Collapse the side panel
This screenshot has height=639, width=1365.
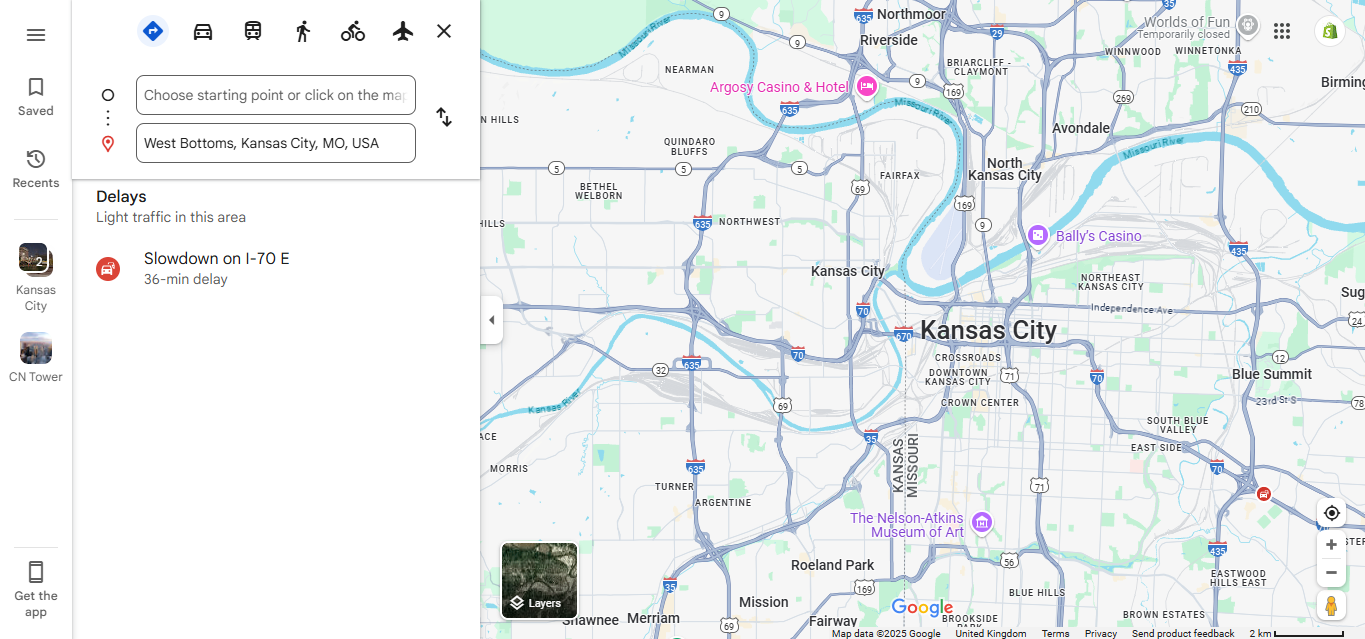pos(491,320)
